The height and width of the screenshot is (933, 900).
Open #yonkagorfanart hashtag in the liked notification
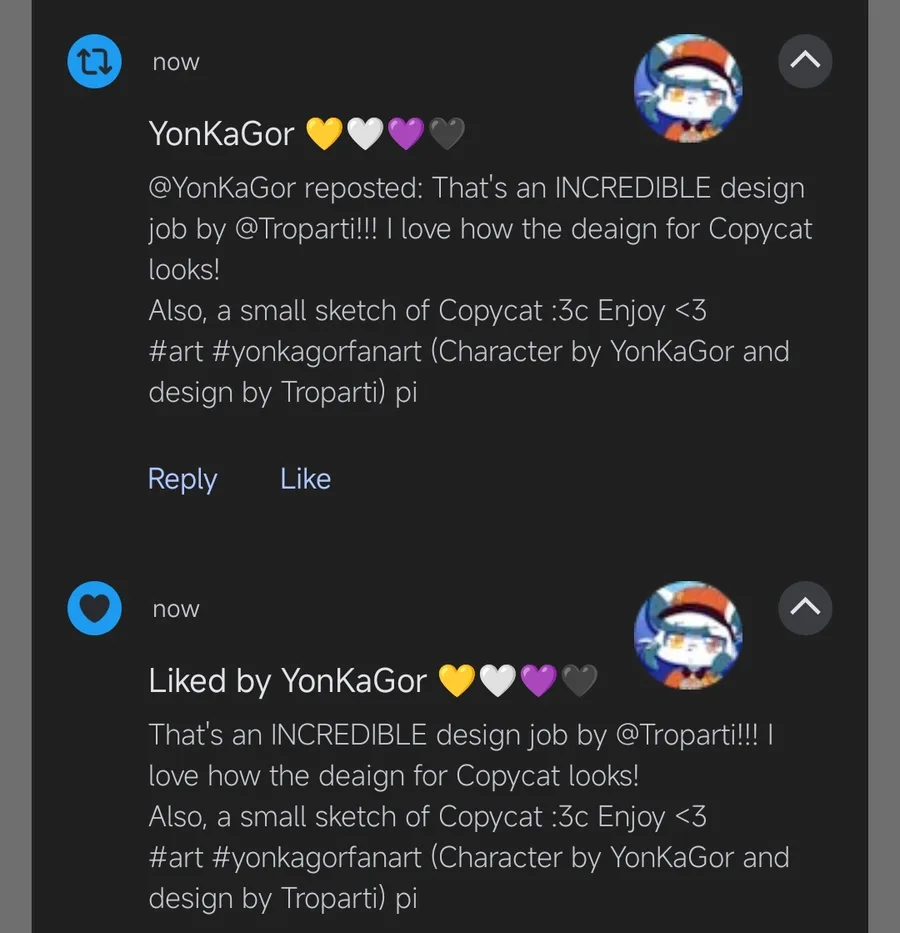320,858
